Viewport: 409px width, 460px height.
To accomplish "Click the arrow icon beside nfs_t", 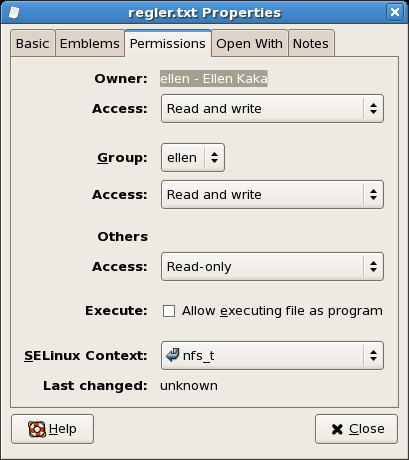I will (173, 355).
